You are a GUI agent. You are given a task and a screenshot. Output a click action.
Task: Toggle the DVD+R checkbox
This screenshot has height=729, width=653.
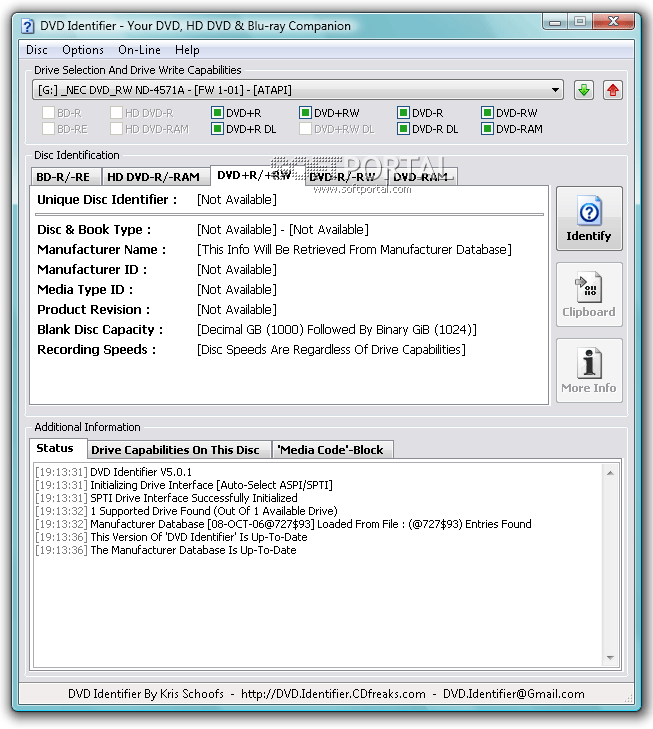pos(217,113)
